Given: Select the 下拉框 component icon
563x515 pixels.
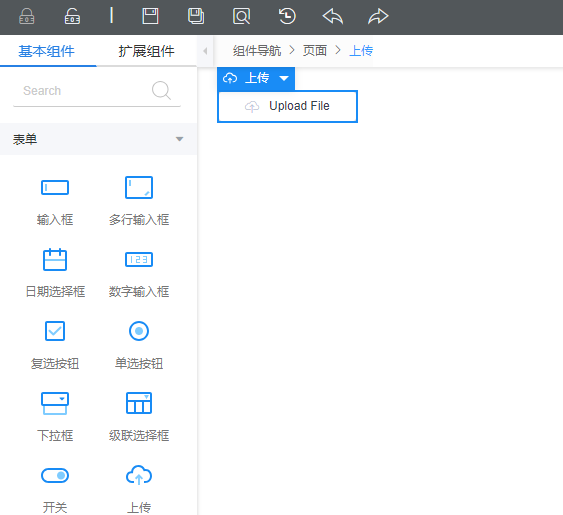Looking at the screenshot, I should click(55, 403).
